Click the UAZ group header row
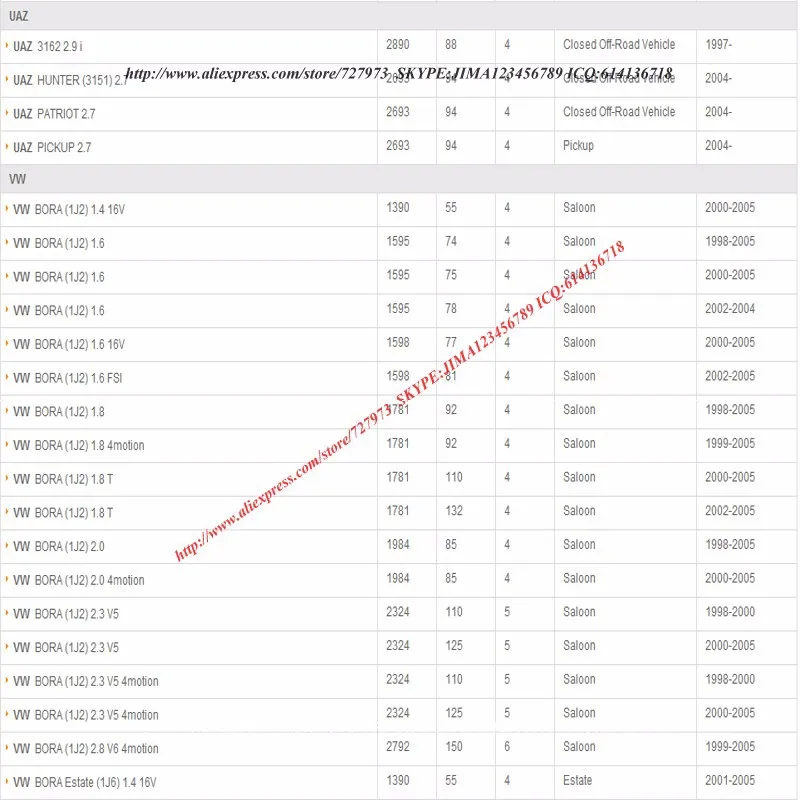The image size is (800, 800). 399,16
